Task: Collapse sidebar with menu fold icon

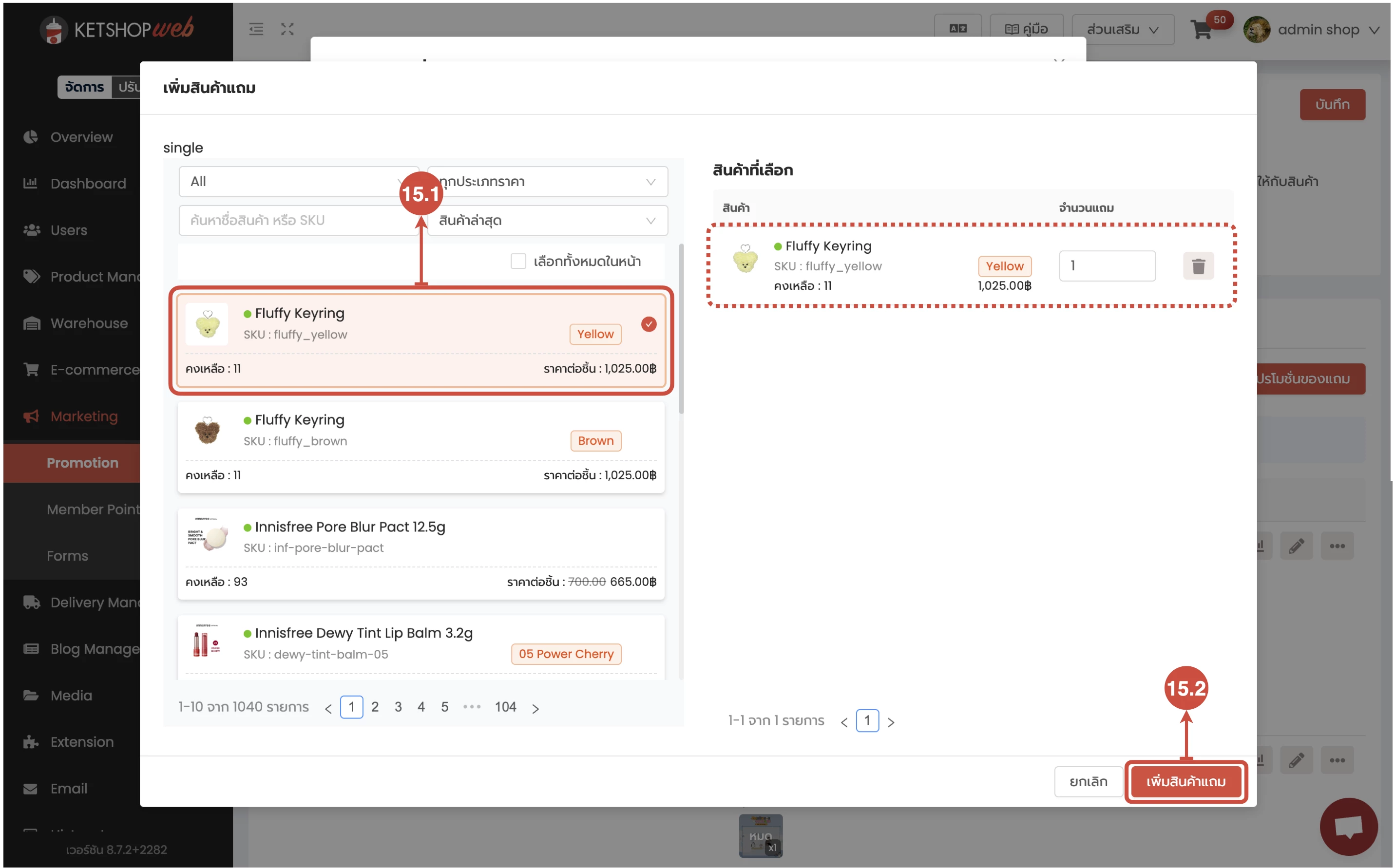Action: [256, 29]
